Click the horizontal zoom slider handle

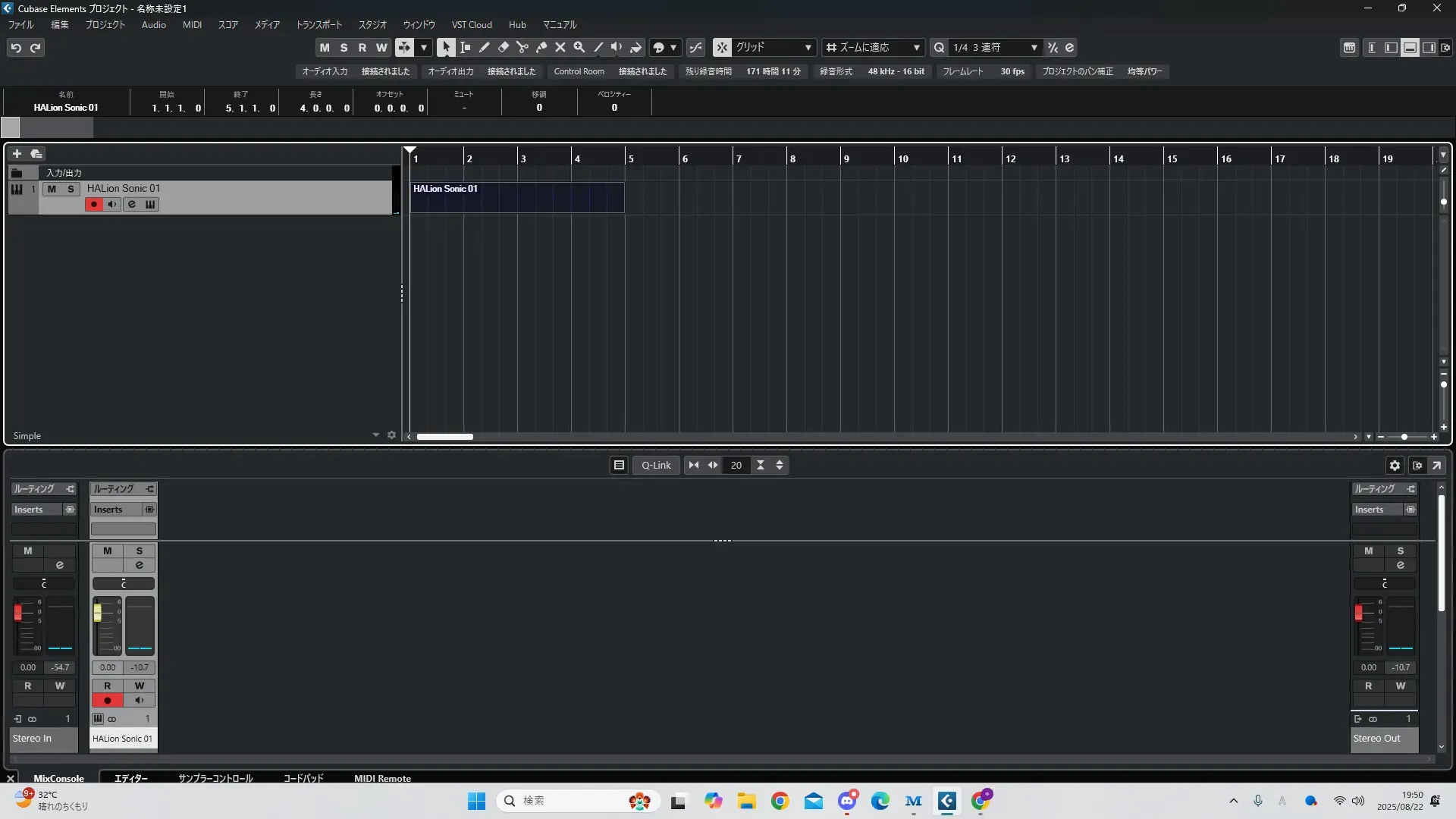[1404, 437]
